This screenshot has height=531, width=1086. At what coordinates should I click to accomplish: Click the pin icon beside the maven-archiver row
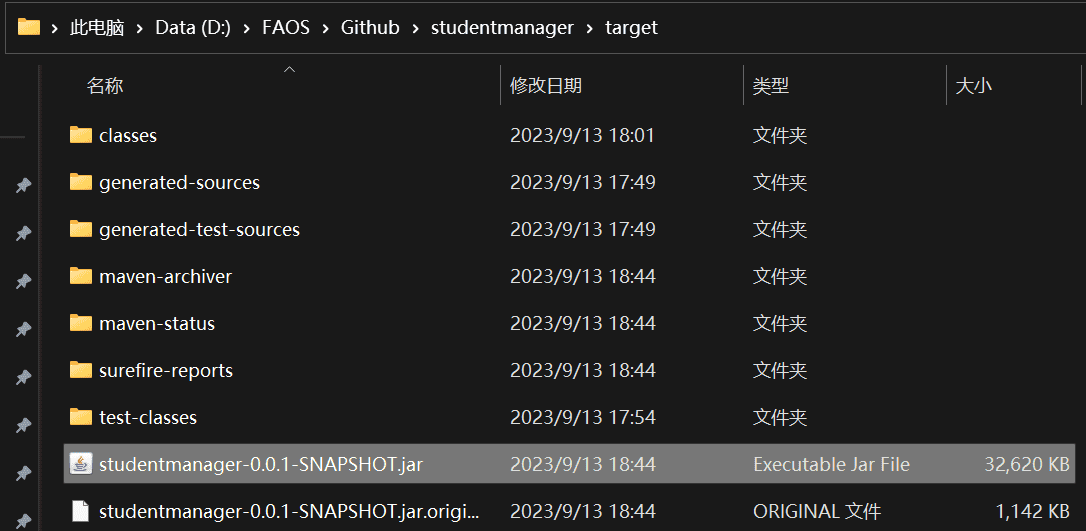point(24,281)
